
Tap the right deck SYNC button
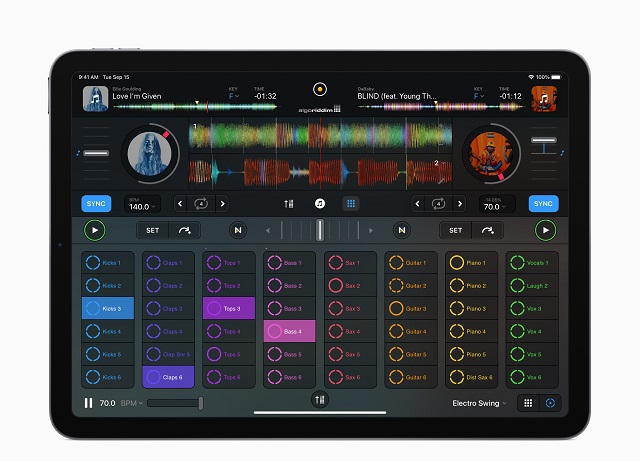[543, 203]
